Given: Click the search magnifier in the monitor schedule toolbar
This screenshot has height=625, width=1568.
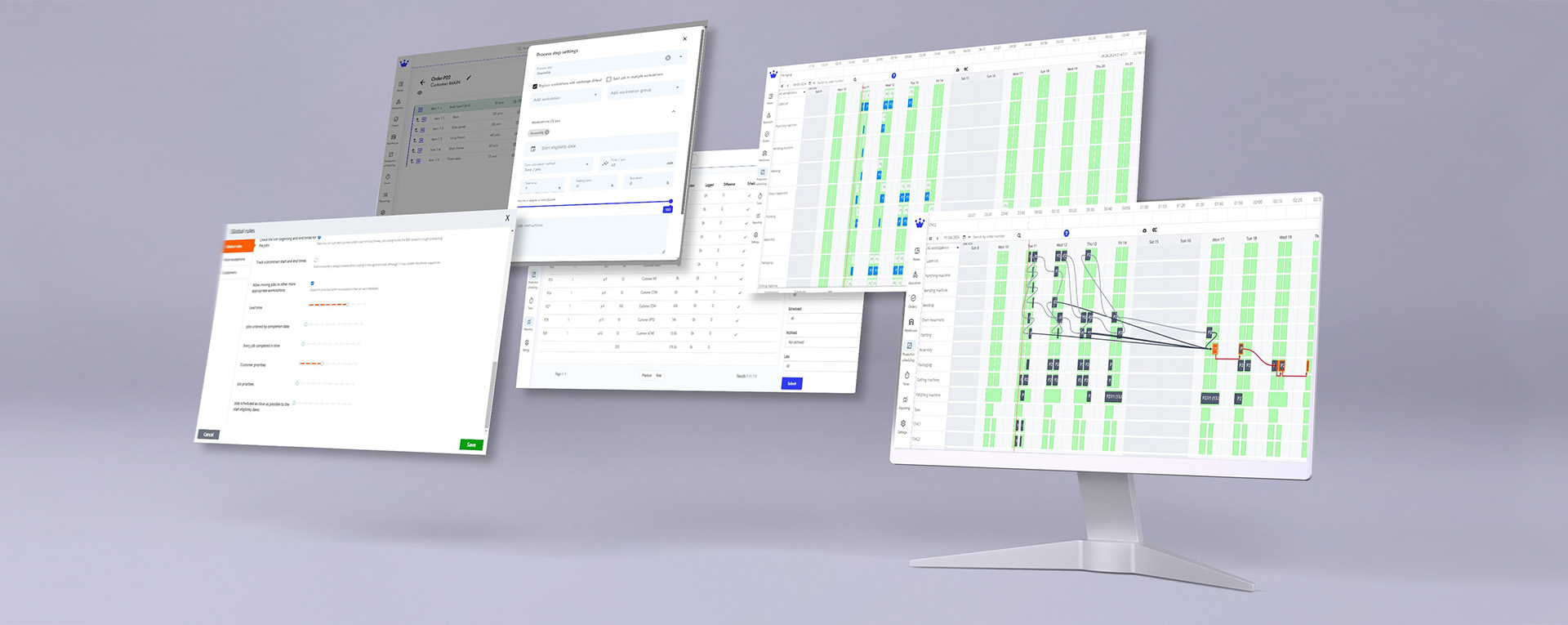Looking at the screenshot, I should pyautogui.click(x=1019, y=235).
